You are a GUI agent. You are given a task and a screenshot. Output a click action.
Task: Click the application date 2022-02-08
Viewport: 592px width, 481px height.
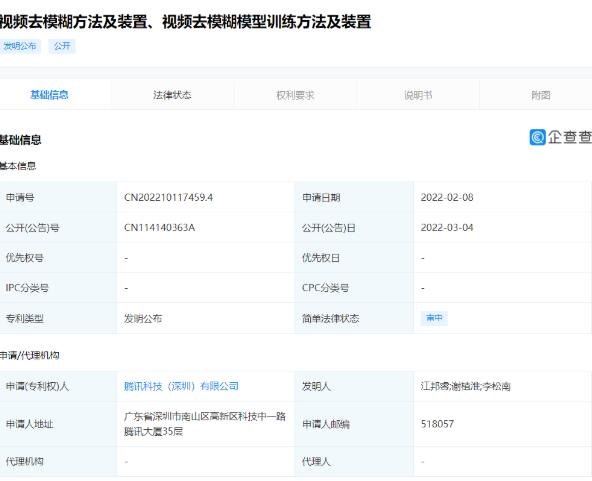(x=447, y=197)
